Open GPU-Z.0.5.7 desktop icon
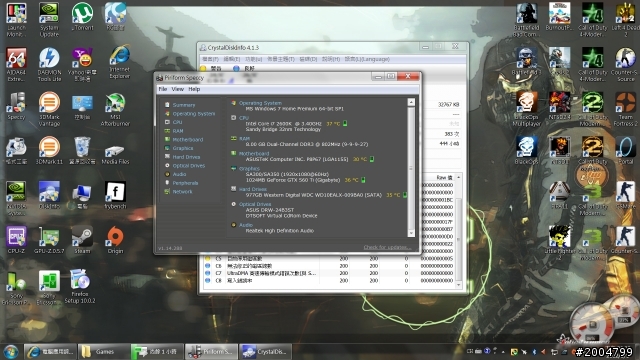 (x=49, y=240)
